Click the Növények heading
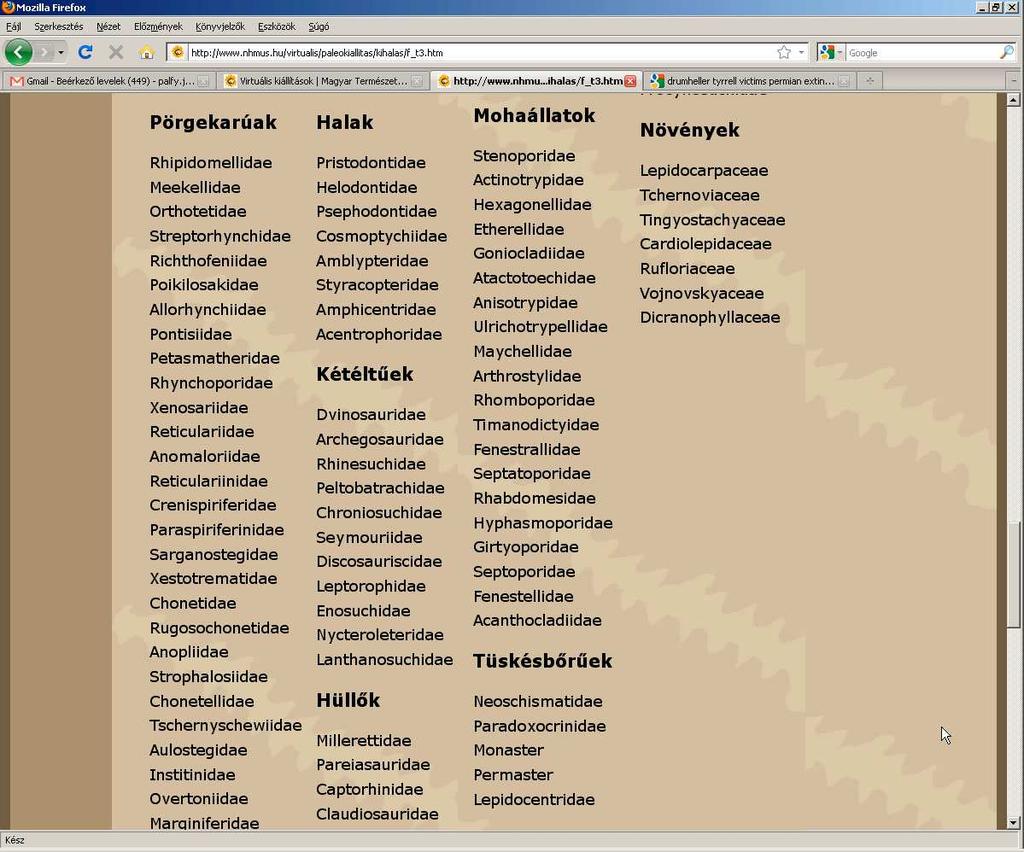 [690, 130]
